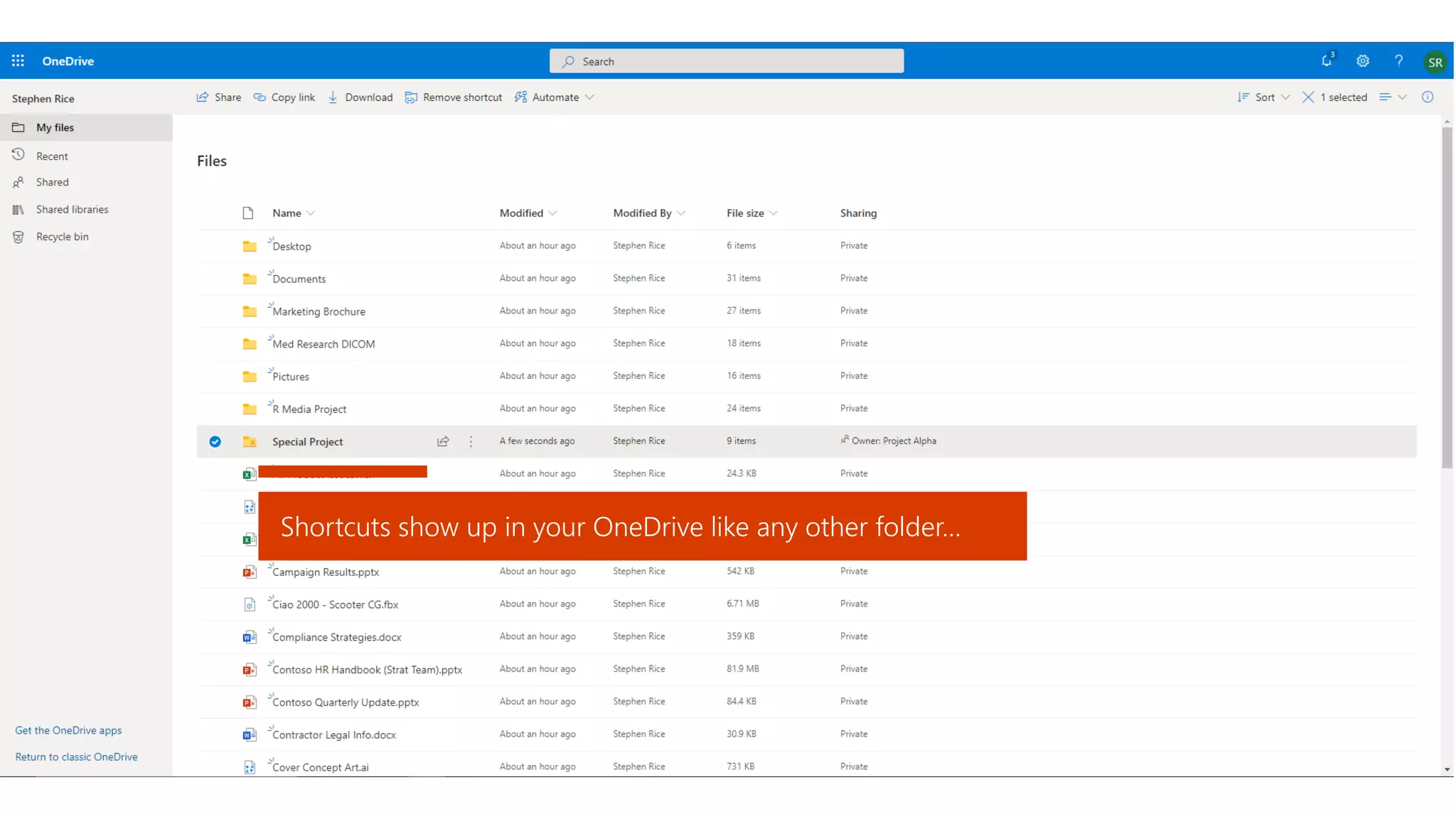Image resolution: width=1456 pixels, height=819 pixels.
Task: Click the Sharing column header
Action: (x=858, y=213)
